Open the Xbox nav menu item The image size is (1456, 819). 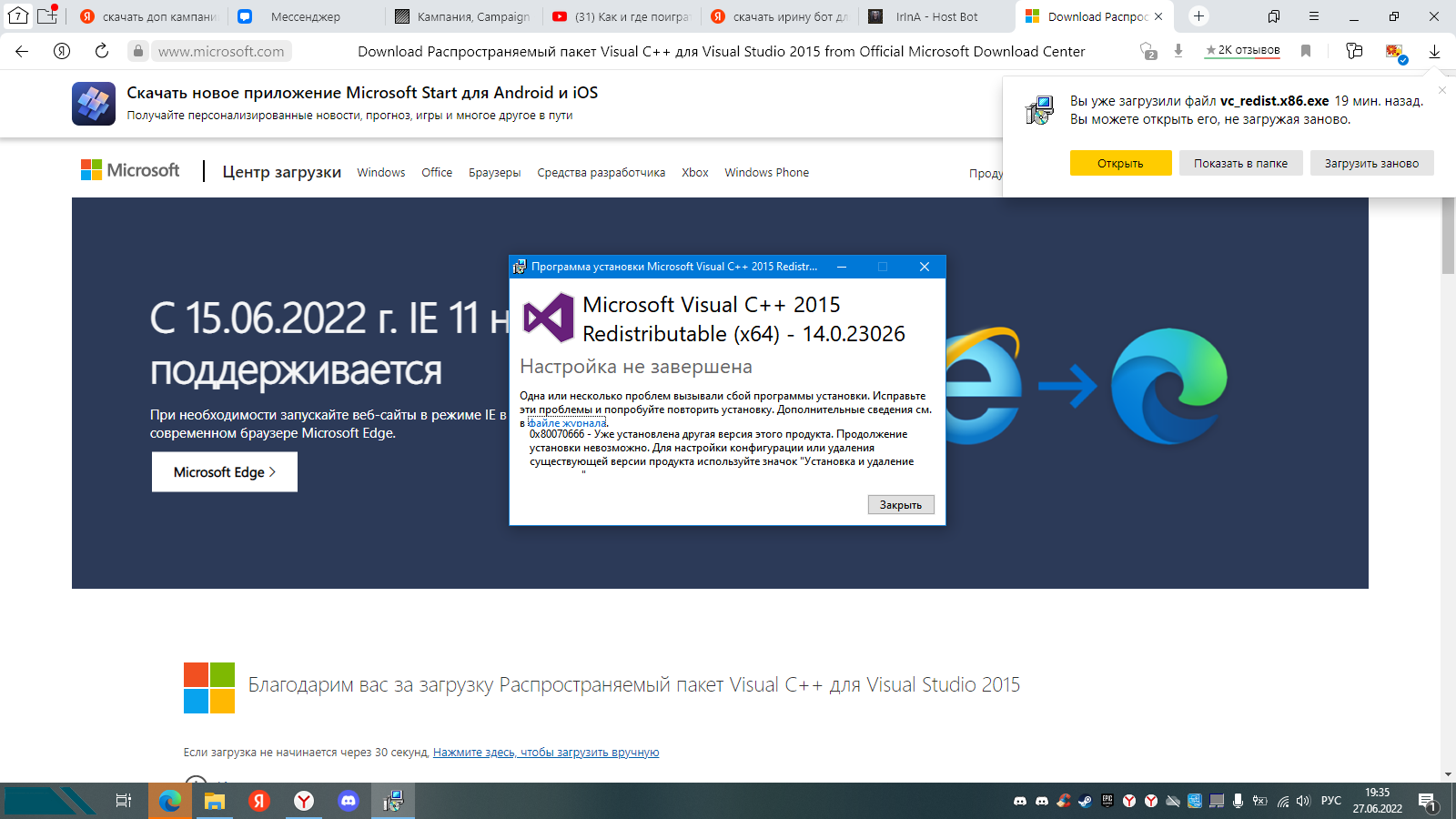[x=695, y=172]
